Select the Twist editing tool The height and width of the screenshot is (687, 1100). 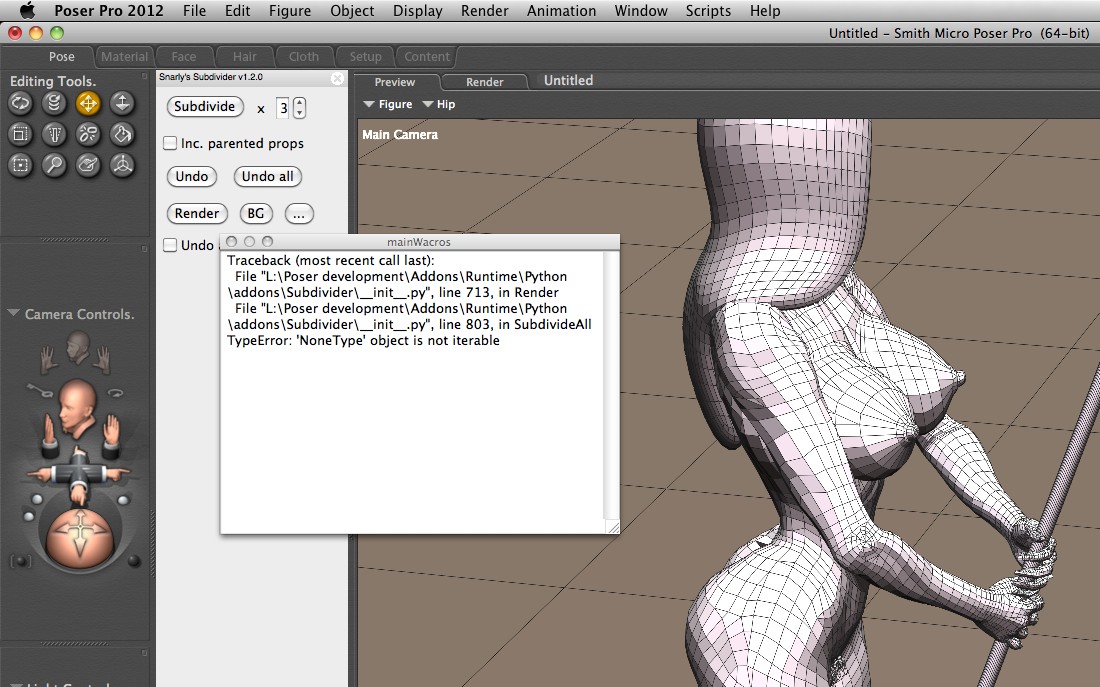click(x=54, y=102)
